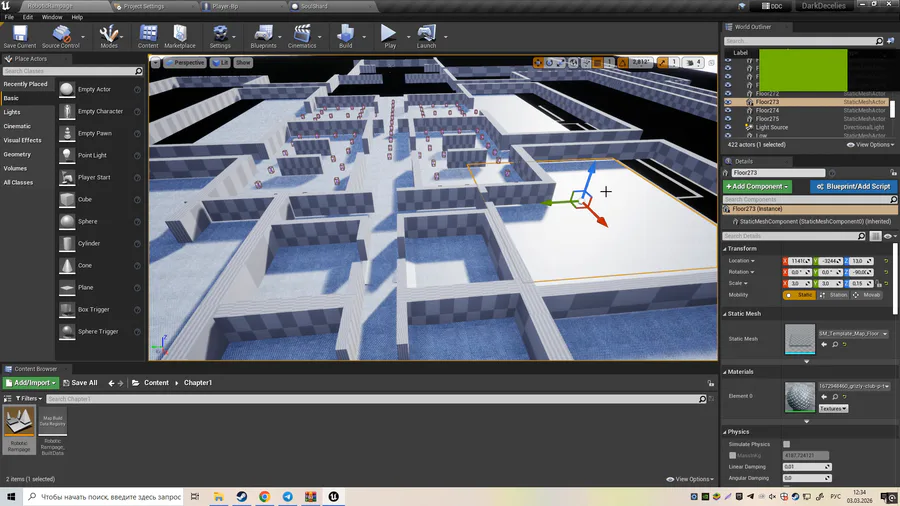The image size is (900, 506).
Task: Open the Textures dropdown under Materials
Action: (x=833, y=409)
